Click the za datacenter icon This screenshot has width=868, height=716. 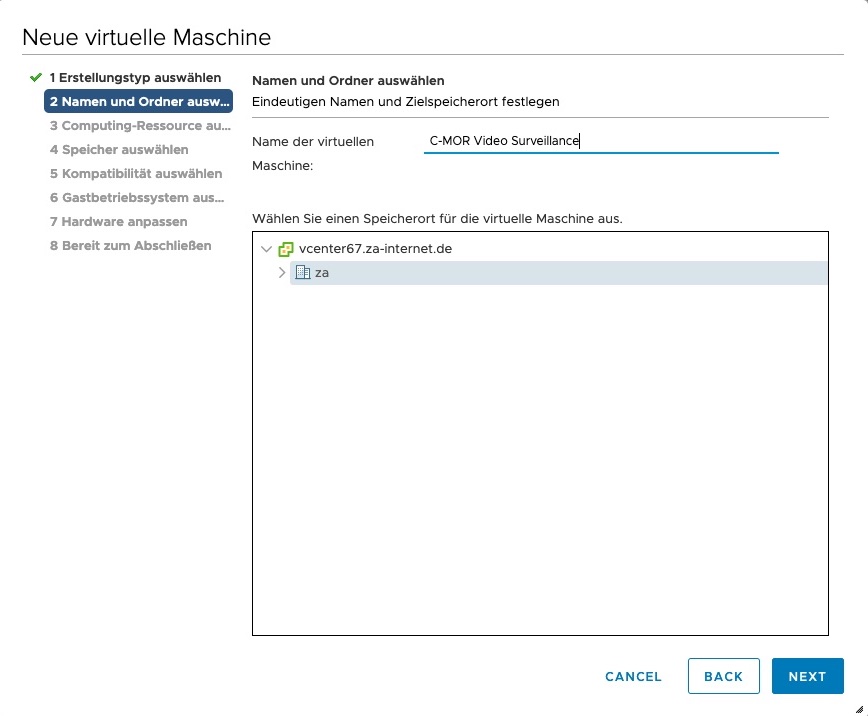[x=302, y=273]
